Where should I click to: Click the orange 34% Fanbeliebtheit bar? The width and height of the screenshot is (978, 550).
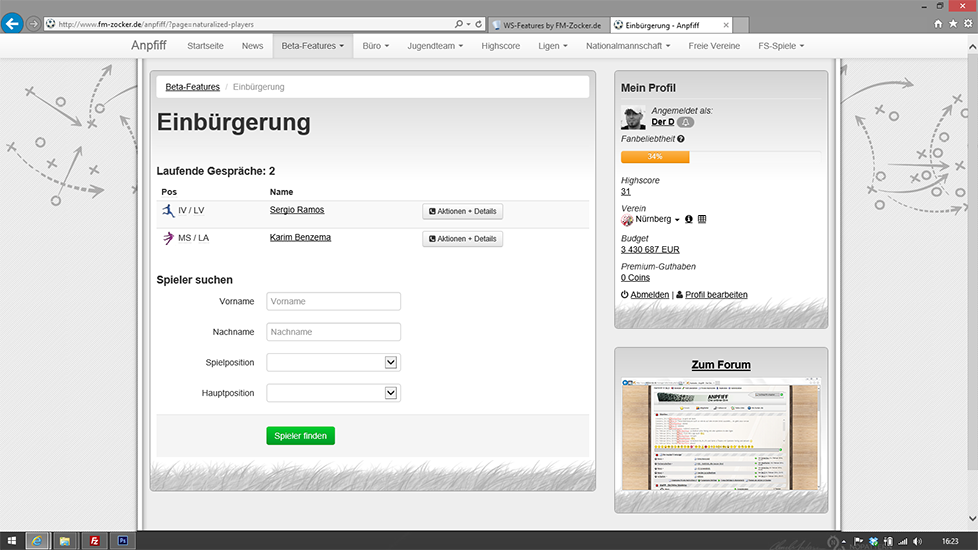tap(655, 157)
